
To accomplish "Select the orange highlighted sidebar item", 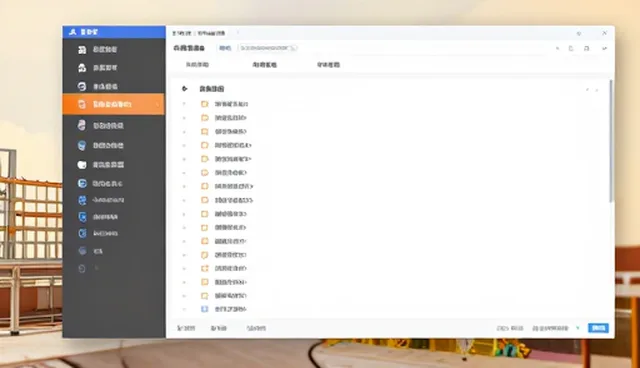I will click(113, 104).
